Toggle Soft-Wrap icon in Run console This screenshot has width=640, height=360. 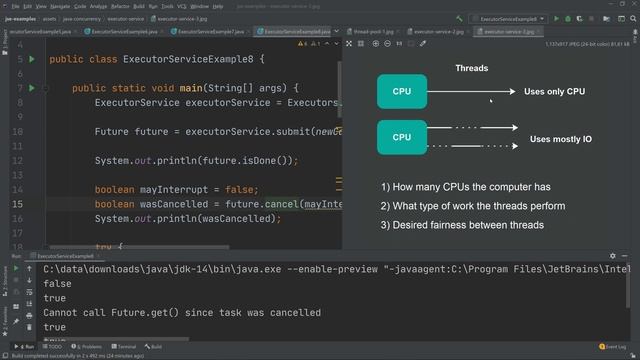[x=29, y=292]
